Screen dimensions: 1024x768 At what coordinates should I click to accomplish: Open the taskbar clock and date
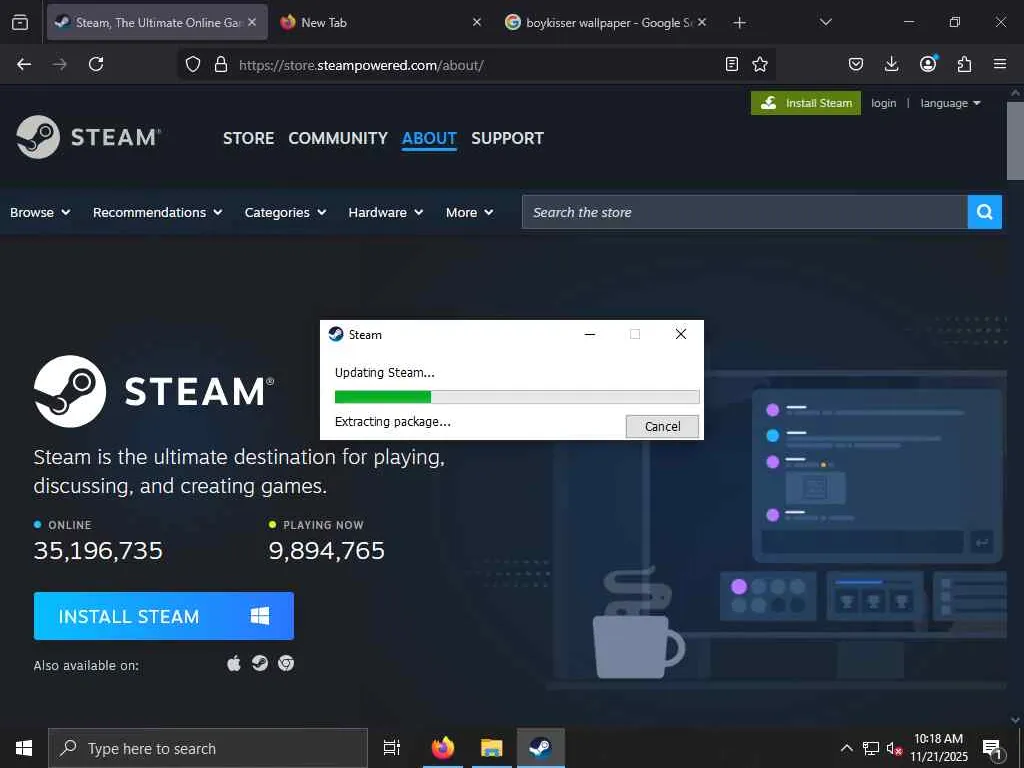(938, 748)
